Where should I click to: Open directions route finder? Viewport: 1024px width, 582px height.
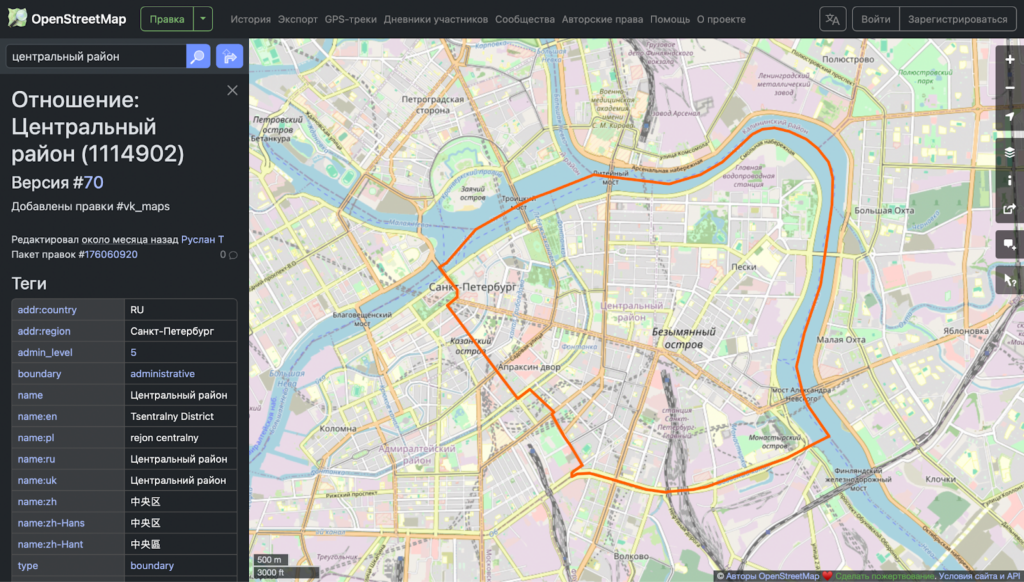(x=229, y=57)
